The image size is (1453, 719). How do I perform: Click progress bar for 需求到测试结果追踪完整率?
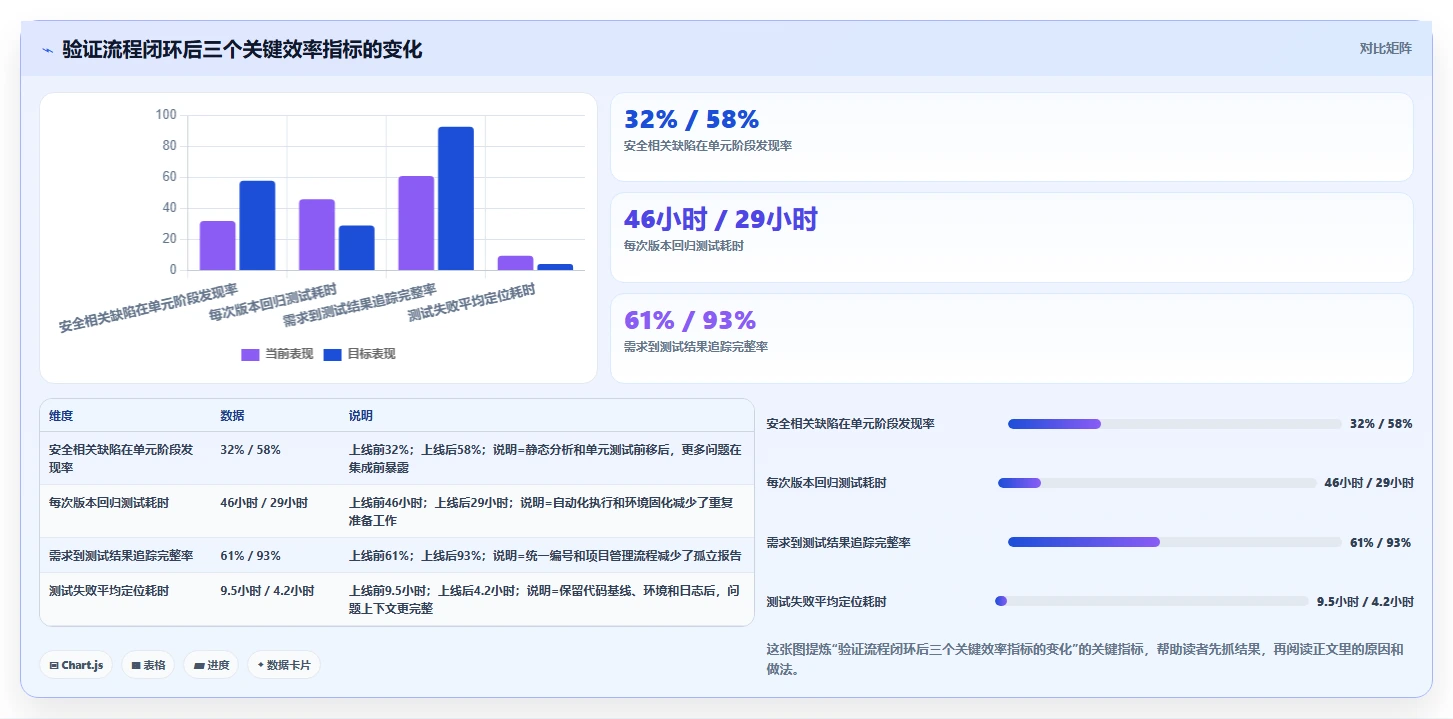(1175, 542)
